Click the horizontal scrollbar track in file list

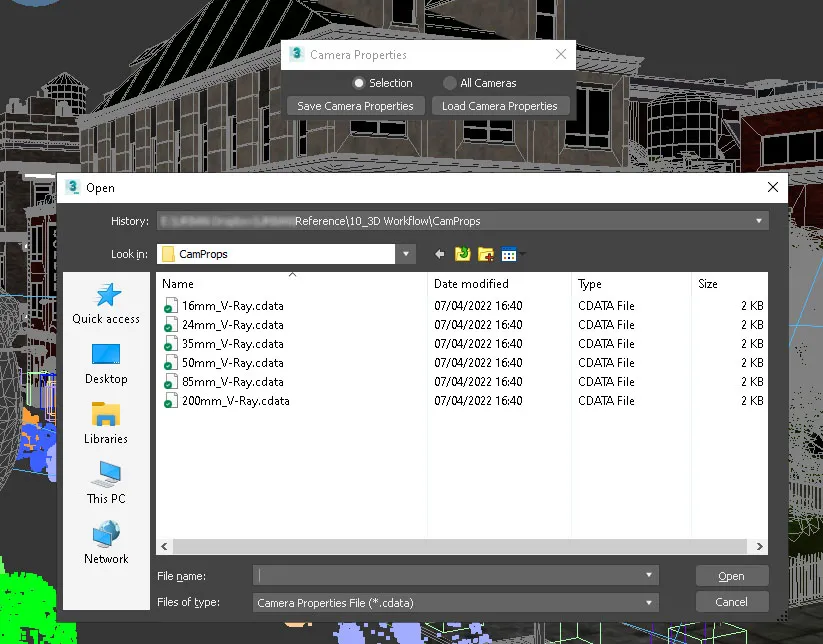click(x=460, y=546)
